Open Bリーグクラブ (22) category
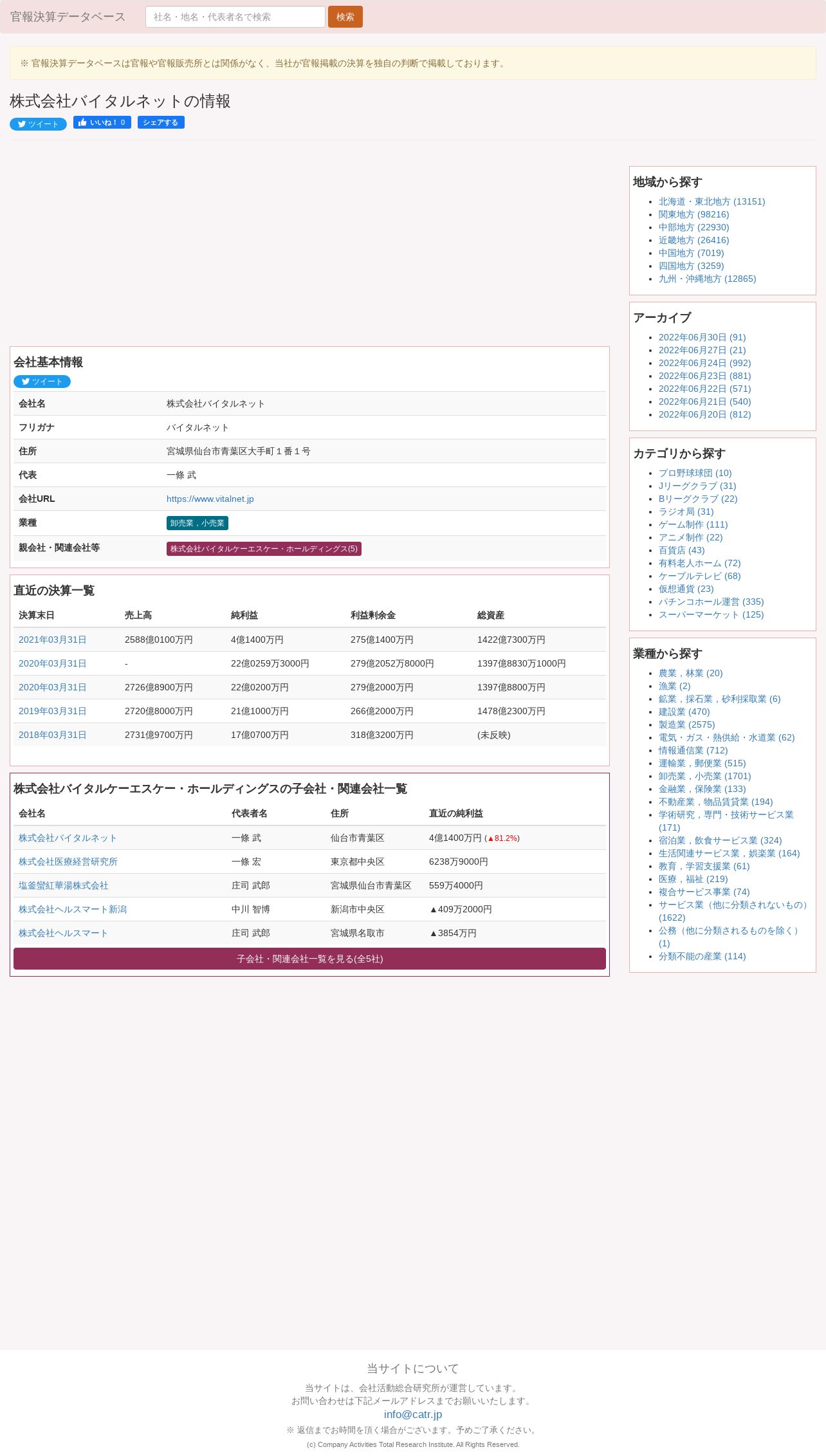This screenshot has height=1456, width=826. tap(698, 499)
